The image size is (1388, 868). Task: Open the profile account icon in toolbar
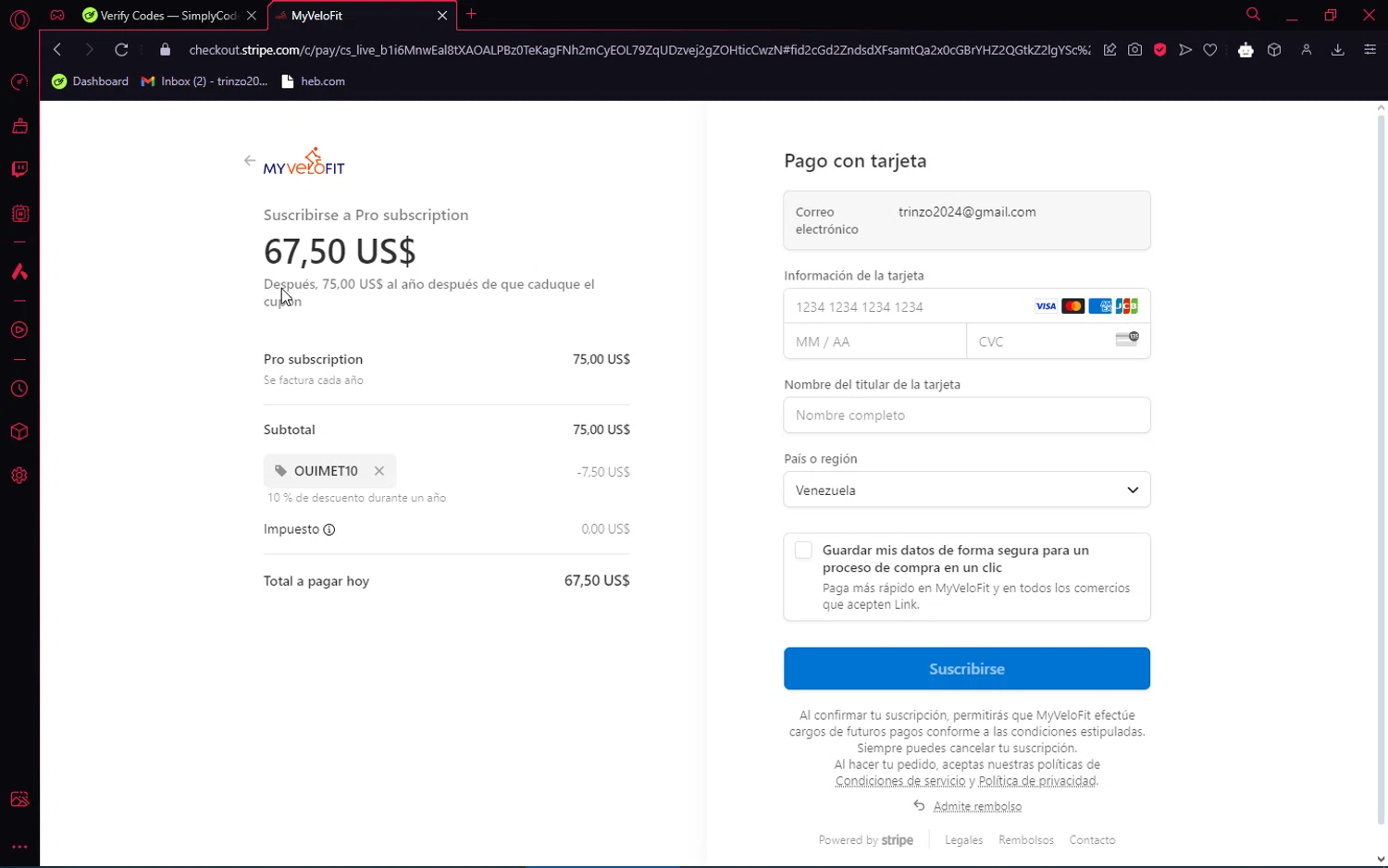[x=1307, y=50]
